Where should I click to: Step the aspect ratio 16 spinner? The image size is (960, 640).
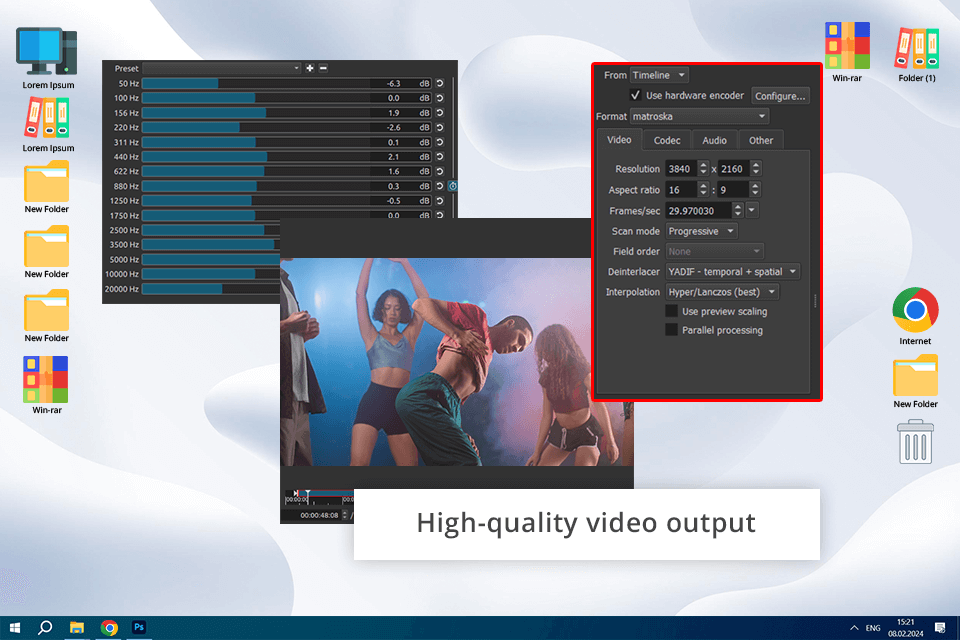pyautogui.click(x=703, y=189)
